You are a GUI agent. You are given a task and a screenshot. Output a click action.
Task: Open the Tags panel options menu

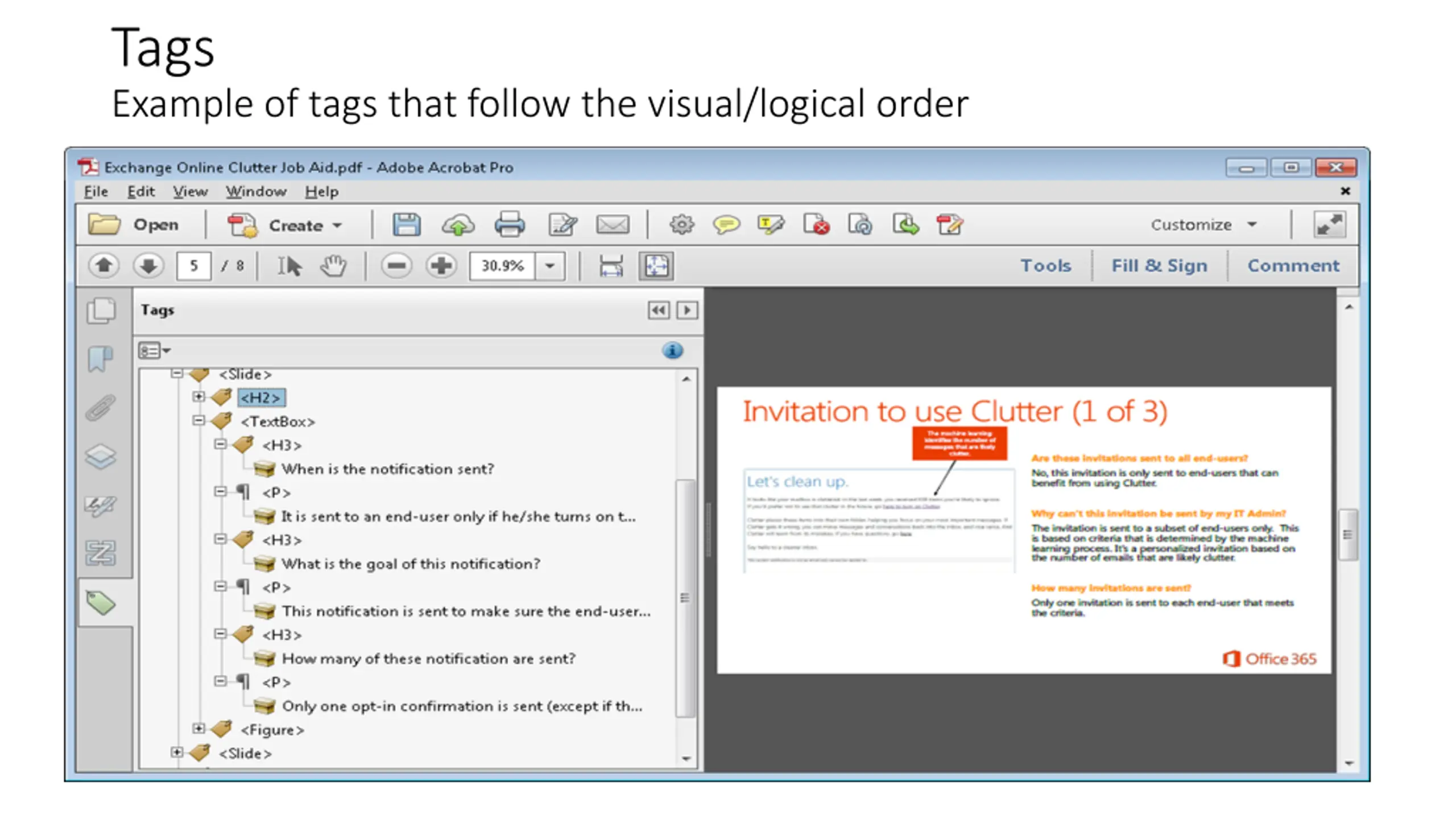155,350
